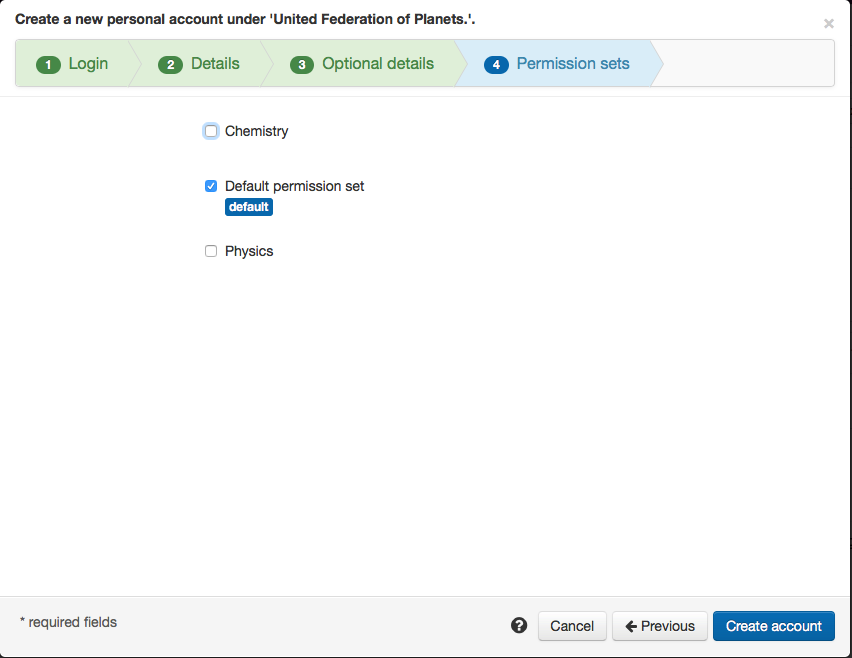This screenshot has height=658, width=852.
Task: Click the blue 'default' label badge
Action: [x=248, y=207]
